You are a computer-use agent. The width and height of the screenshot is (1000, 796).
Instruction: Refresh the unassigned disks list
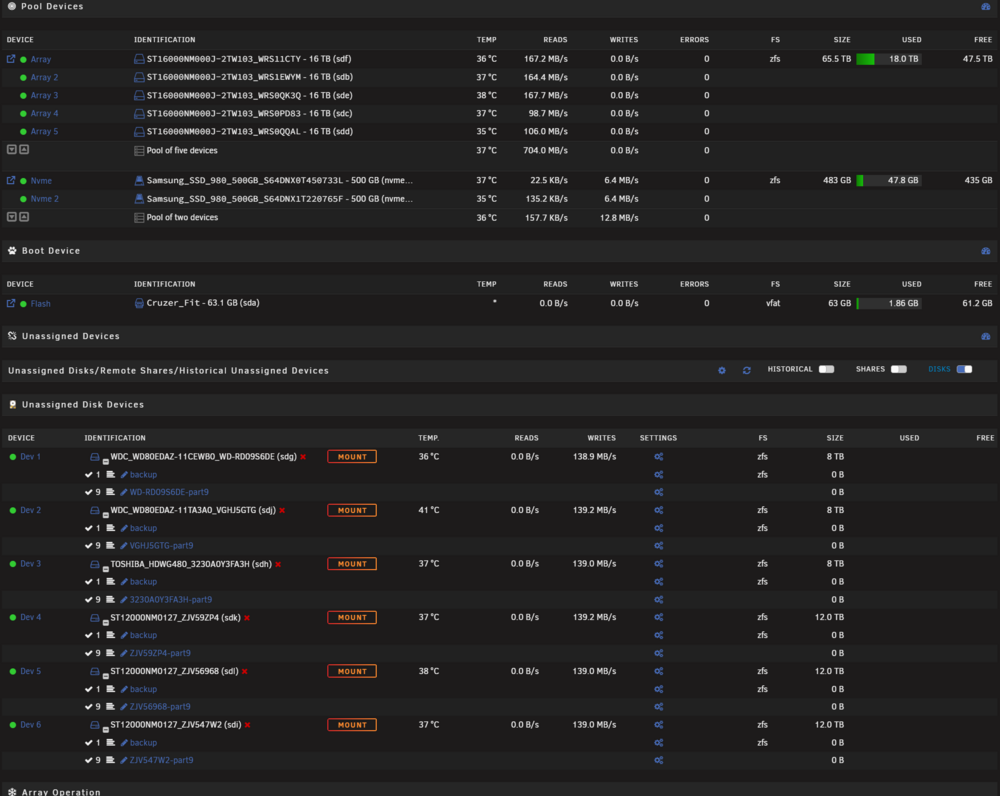tap(746, 370)
